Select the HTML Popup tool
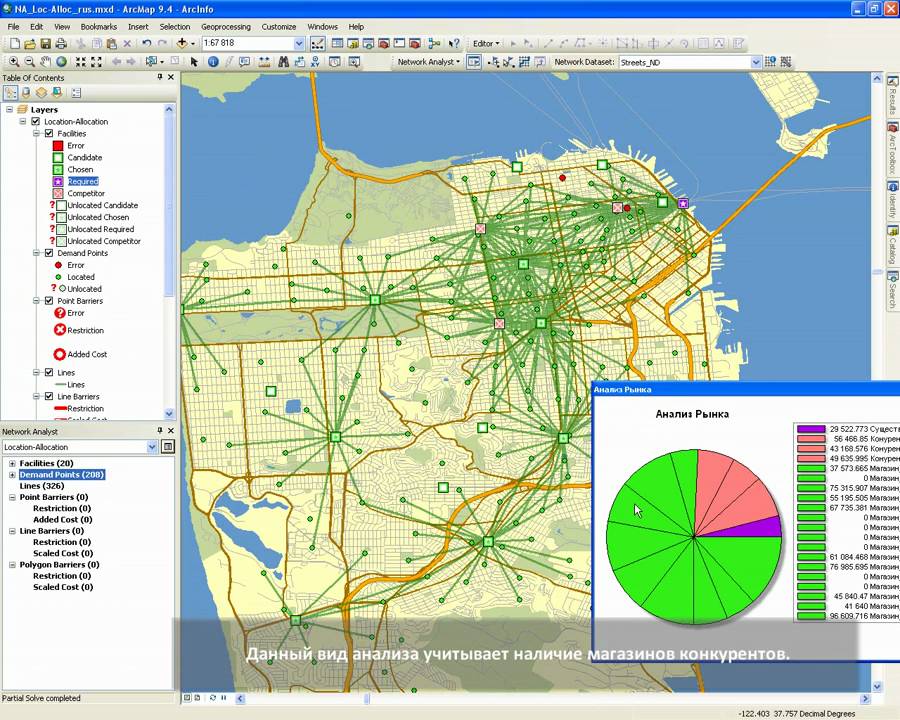The image size is (900, 720). tap(245, 61)
